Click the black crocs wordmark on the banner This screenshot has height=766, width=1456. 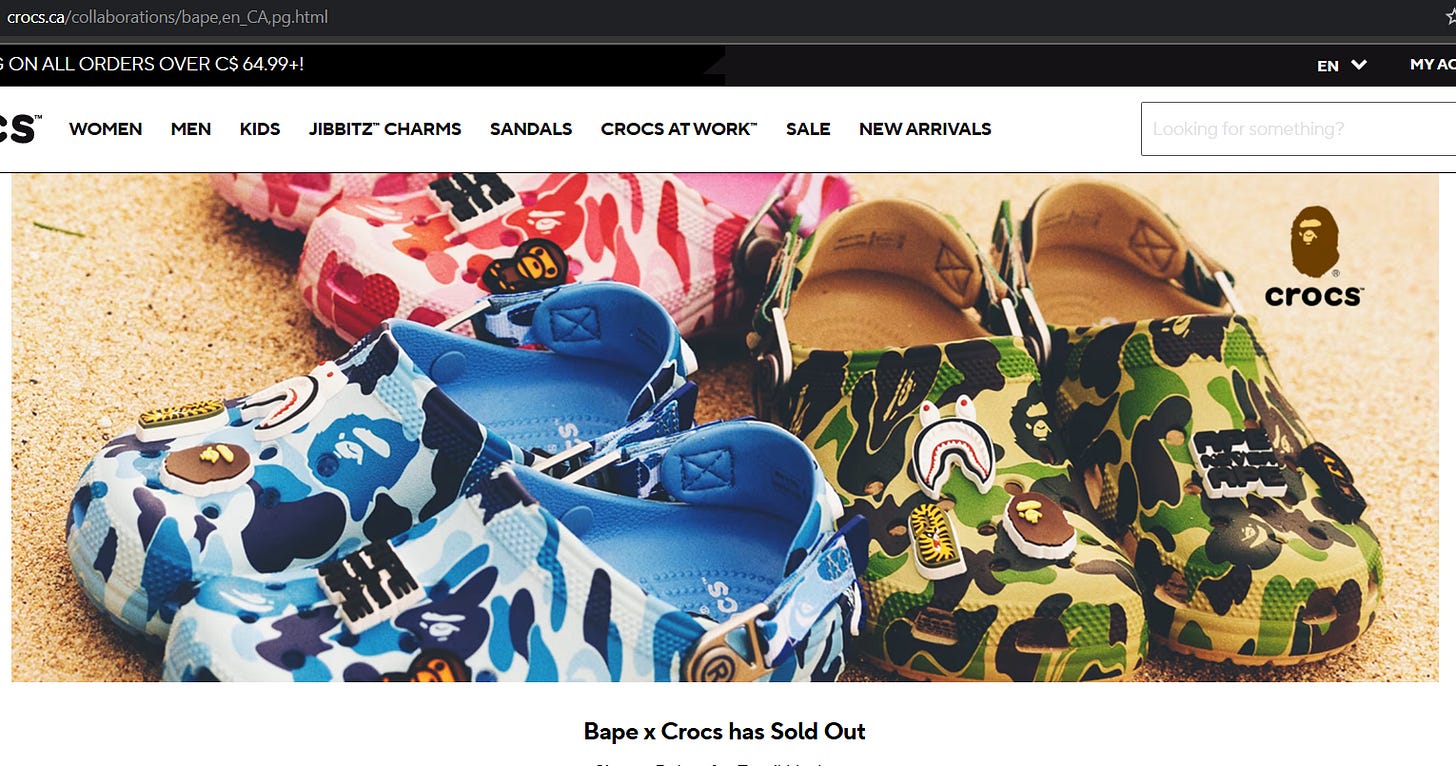pyautogui.click(x=1313, y=295)
